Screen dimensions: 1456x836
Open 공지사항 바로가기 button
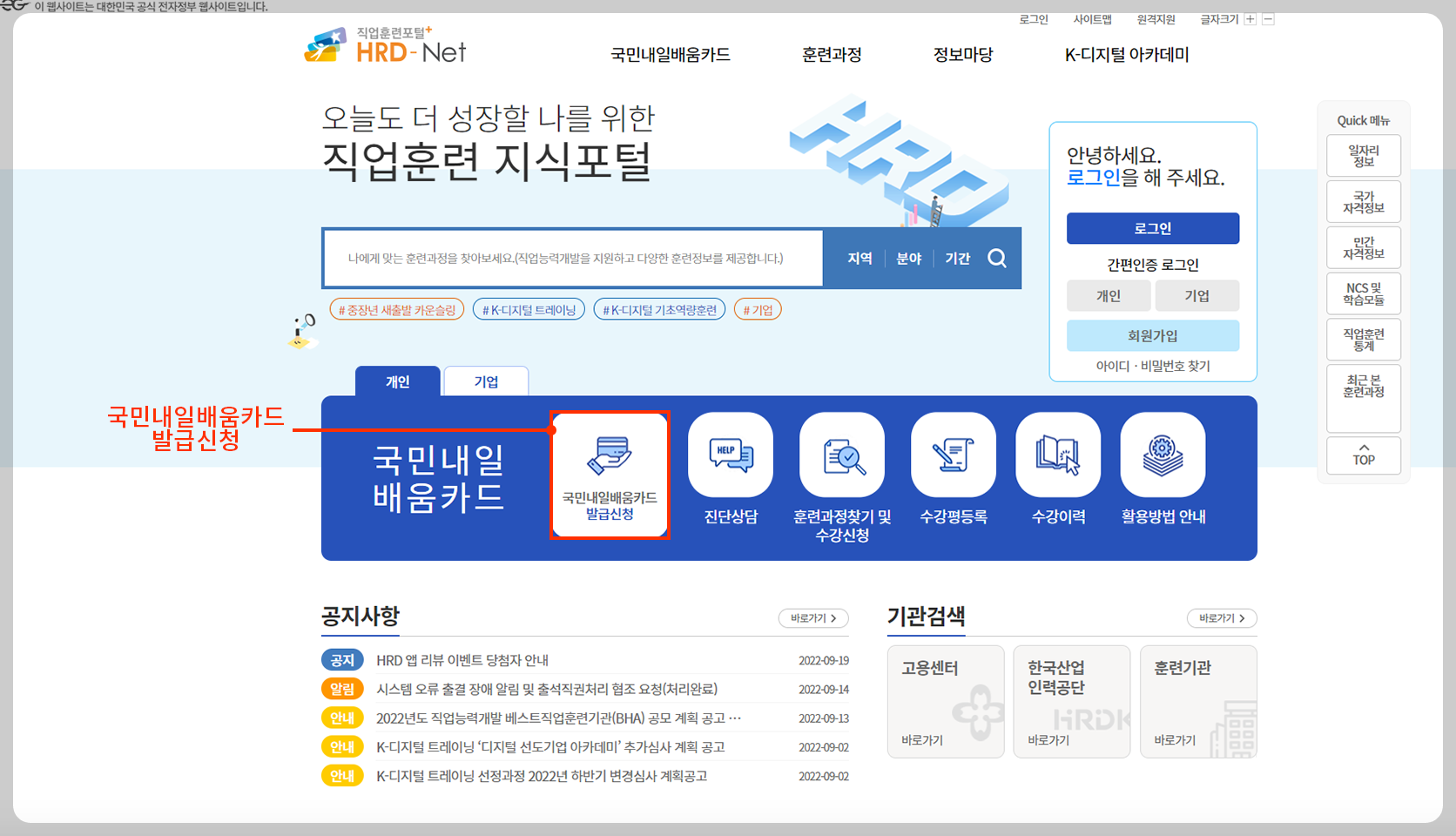tap(813, 618)
